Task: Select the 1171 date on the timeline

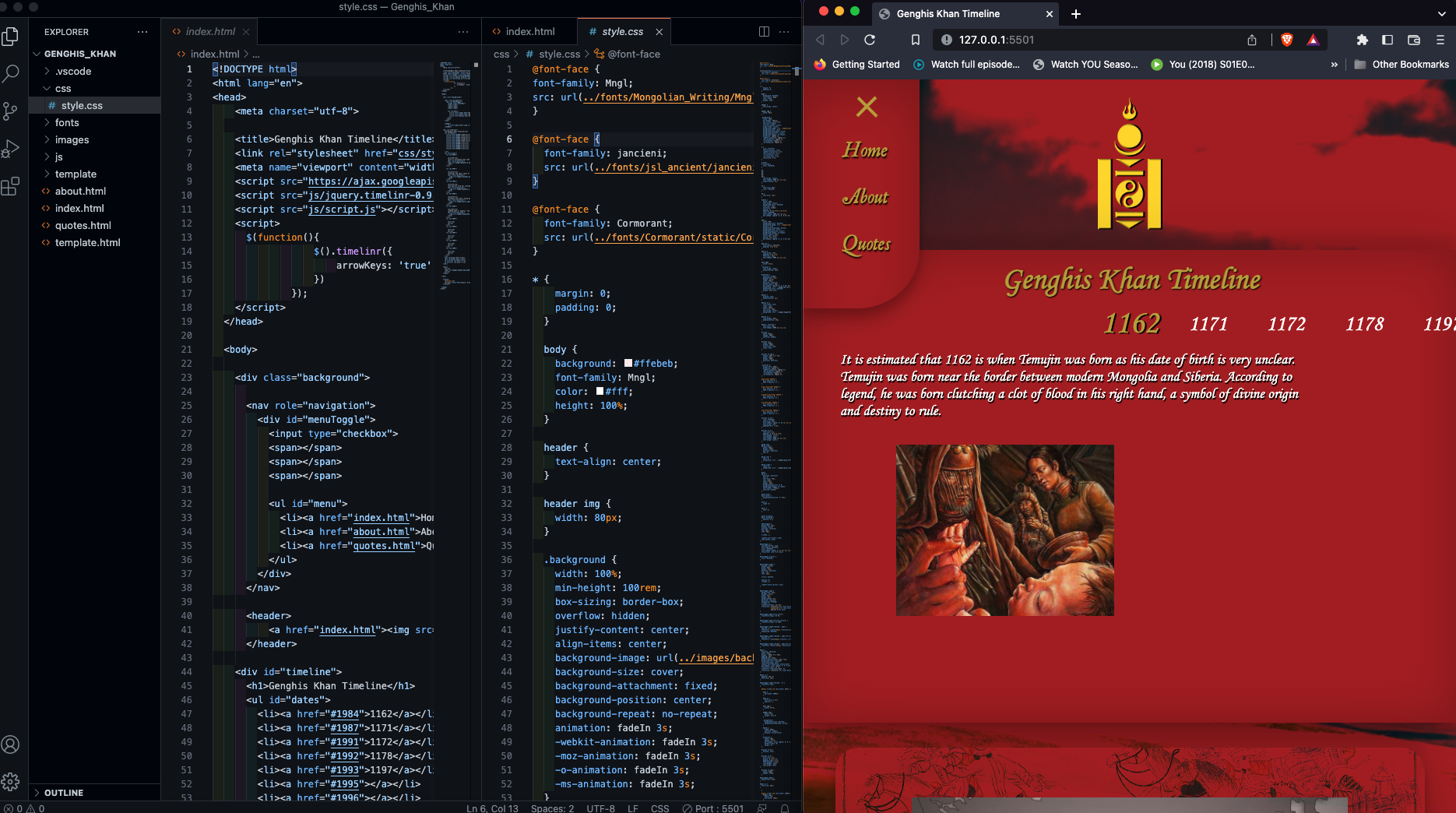Action: click(x=1208, y=324)
